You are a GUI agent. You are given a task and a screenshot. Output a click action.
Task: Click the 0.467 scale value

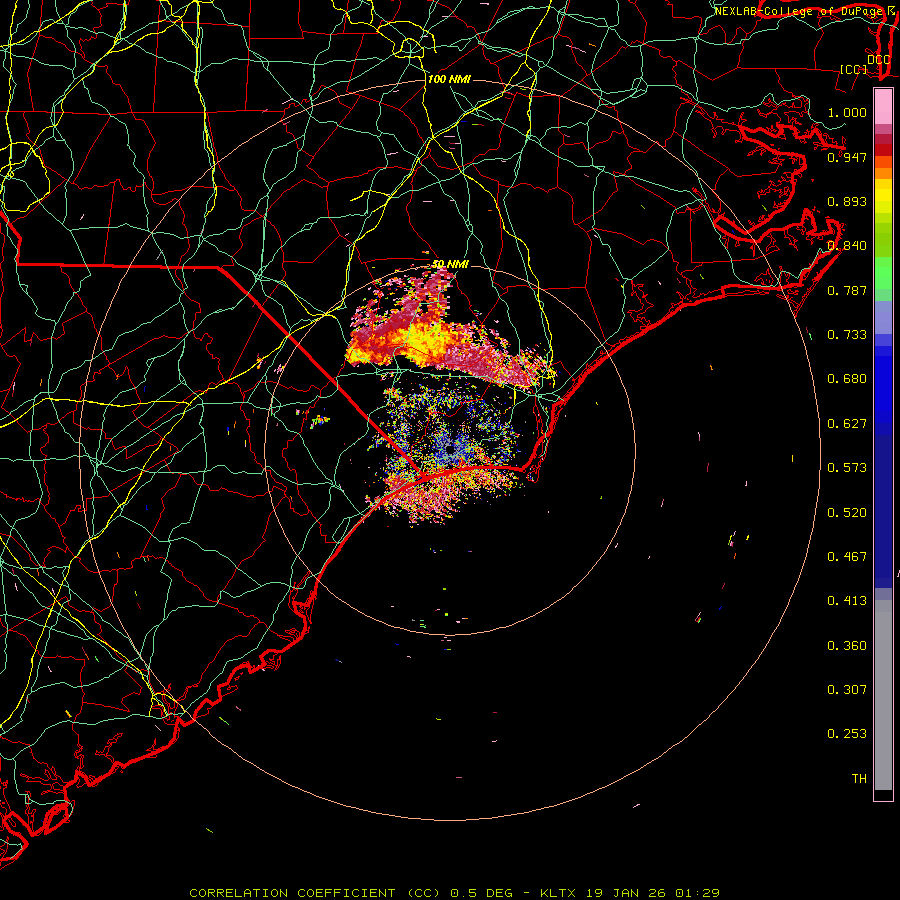(847, 557)
